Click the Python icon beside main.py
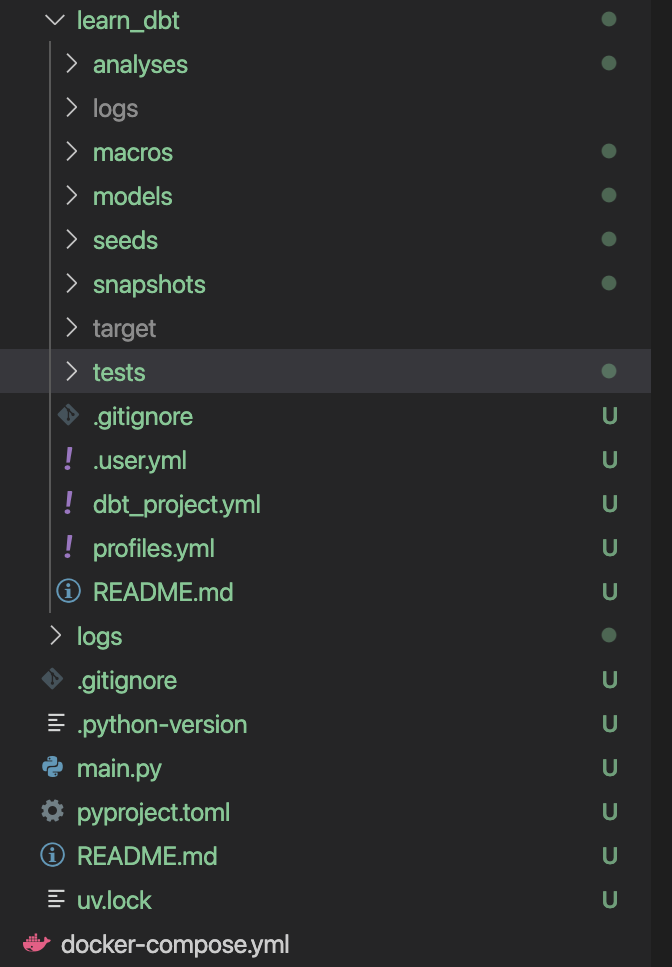 tap(52, 767)
